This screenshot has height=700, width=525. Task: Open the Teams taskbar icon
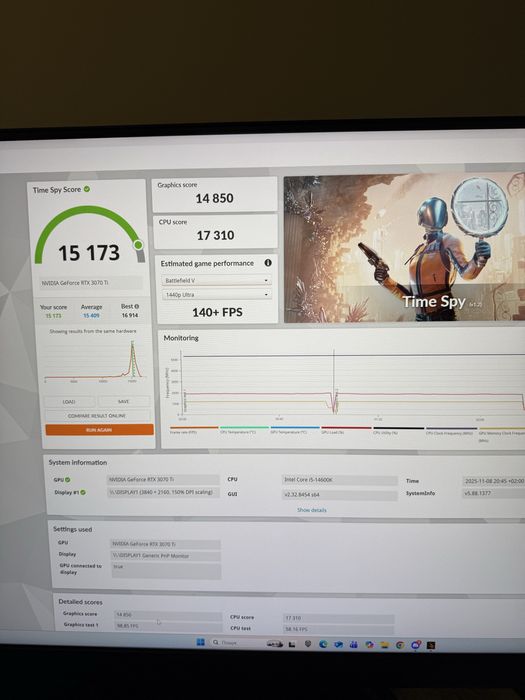[x=354, y=644]
